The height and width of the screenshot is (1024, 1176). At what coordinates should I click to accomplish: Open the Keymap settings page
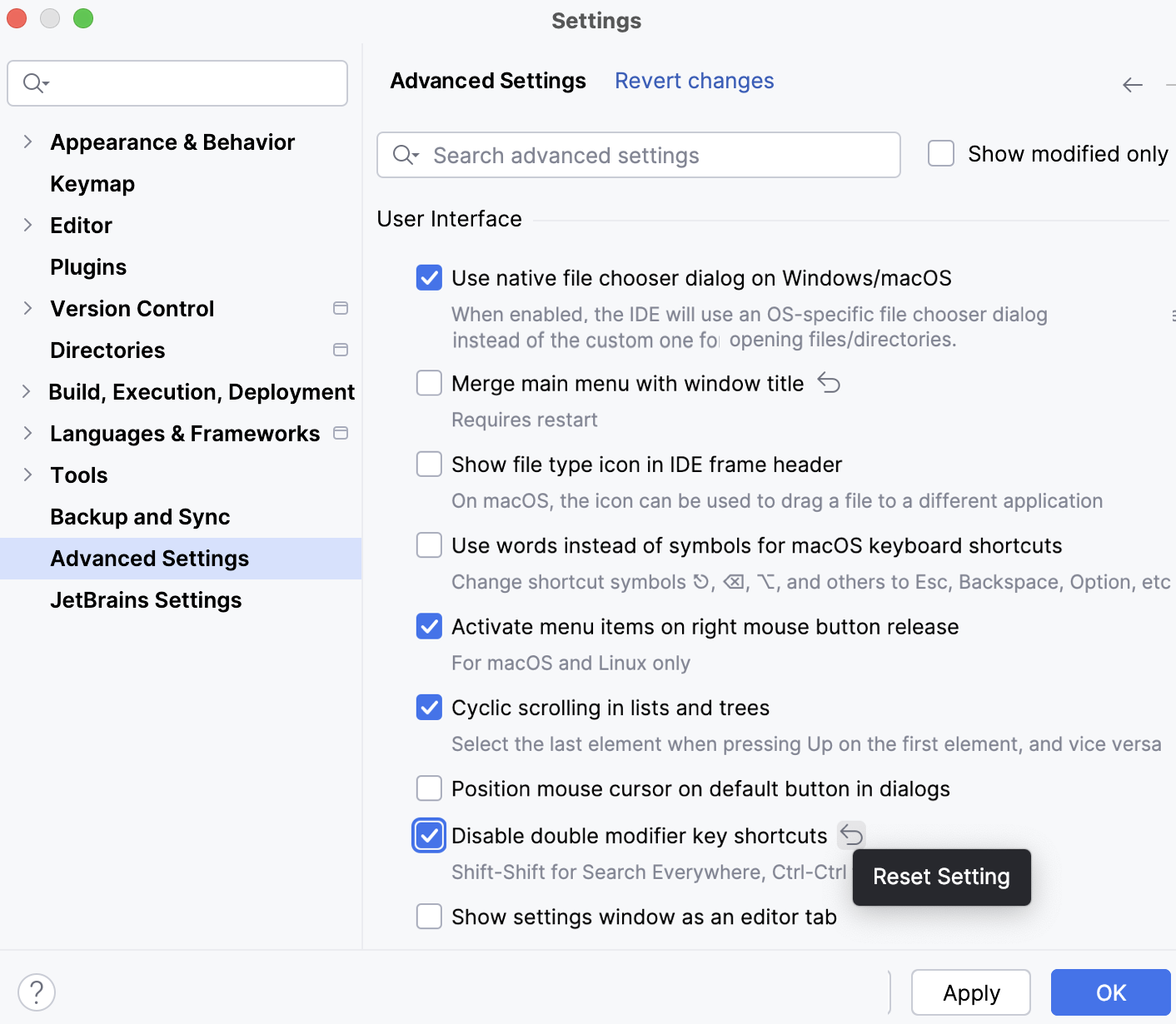pos(92,183)
